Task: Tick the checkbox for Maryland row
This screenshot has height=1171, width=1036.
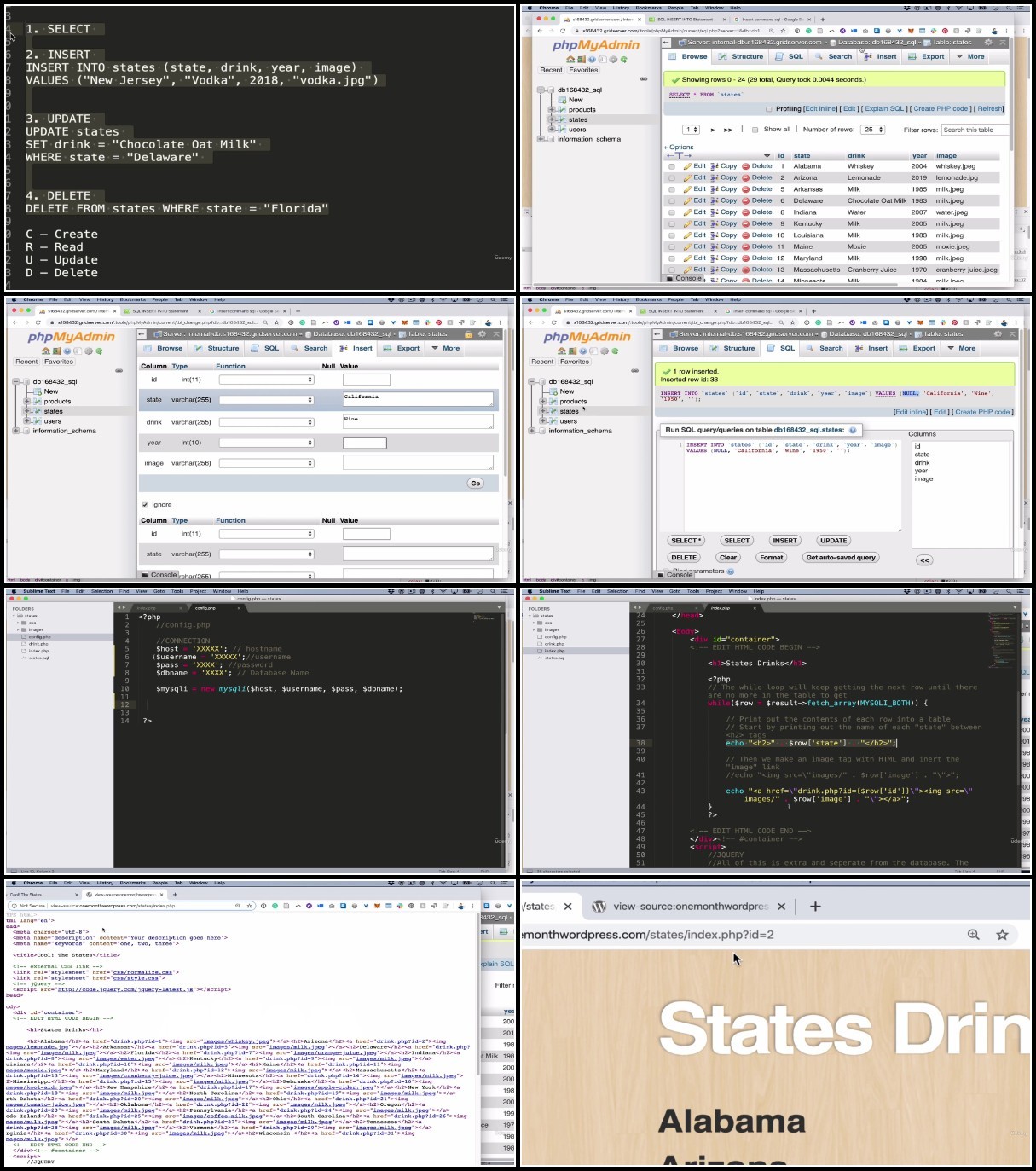Action: coord(672,258)
